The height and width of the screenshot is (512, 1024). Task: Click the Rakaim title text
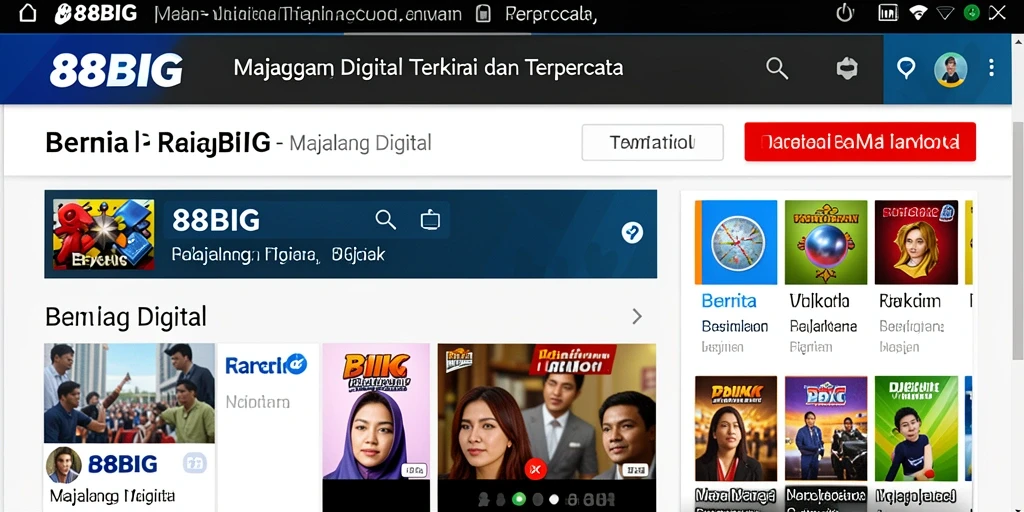(x=910, y=301)
